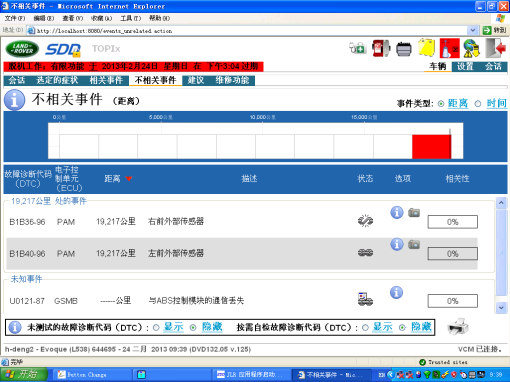Click the Land Rover logo
This screenshot has width=510, height=382.
(22, 49)
